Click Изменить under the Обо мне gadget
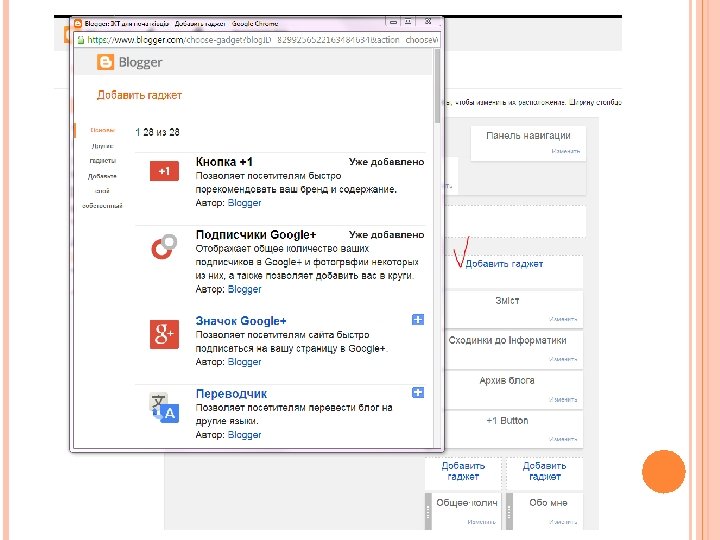The image size is (720, 540). pyautogui.click(x=563, y=522)
